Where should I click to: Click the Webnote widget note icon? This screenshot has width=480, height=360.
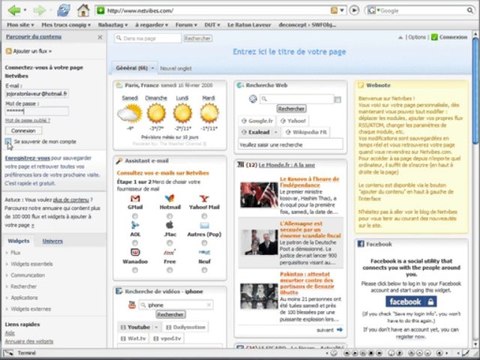(x=361, y=85)
